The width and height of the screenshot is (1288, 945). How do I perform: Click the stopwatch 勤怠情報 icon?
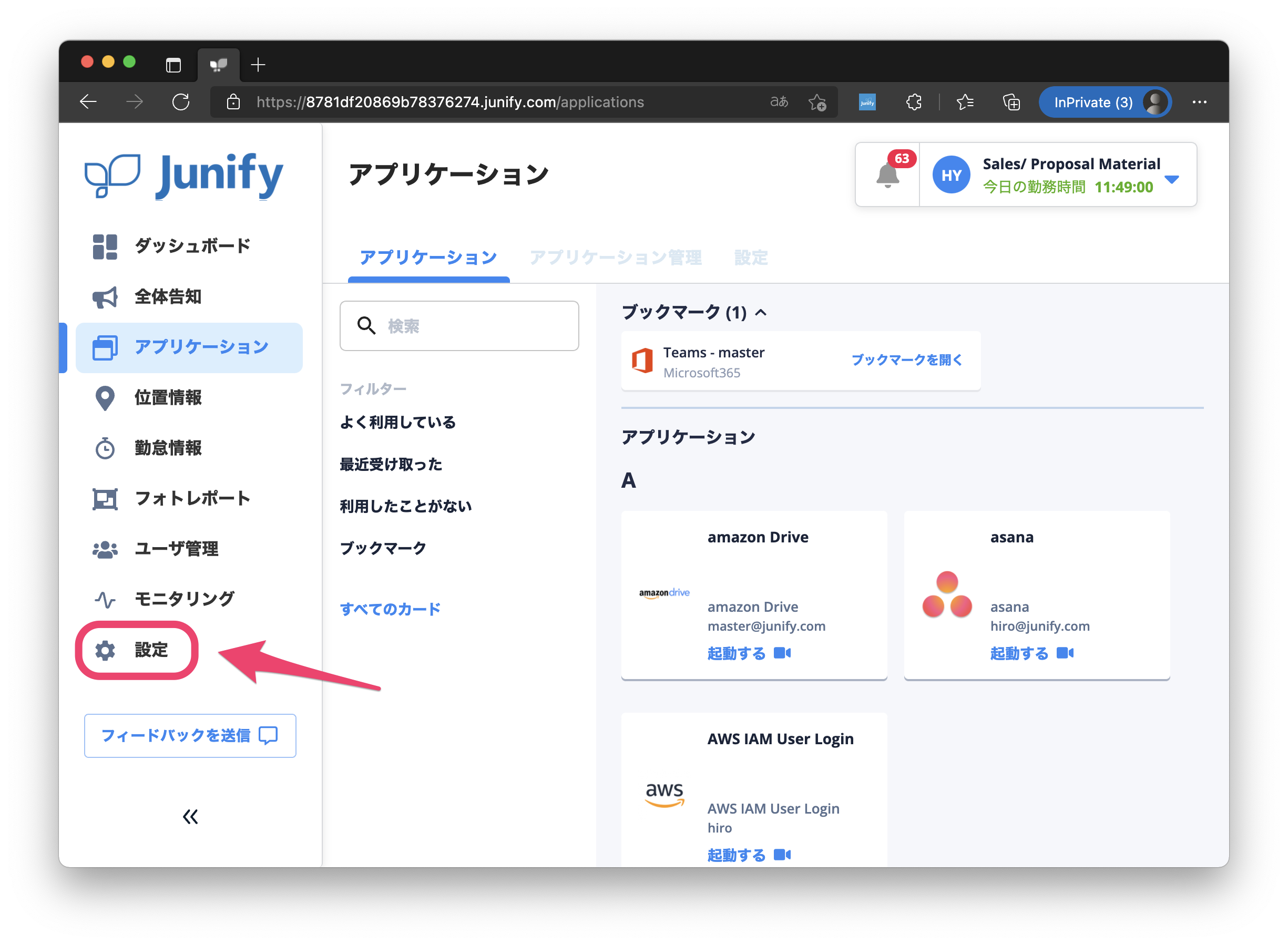click(105, 448)
